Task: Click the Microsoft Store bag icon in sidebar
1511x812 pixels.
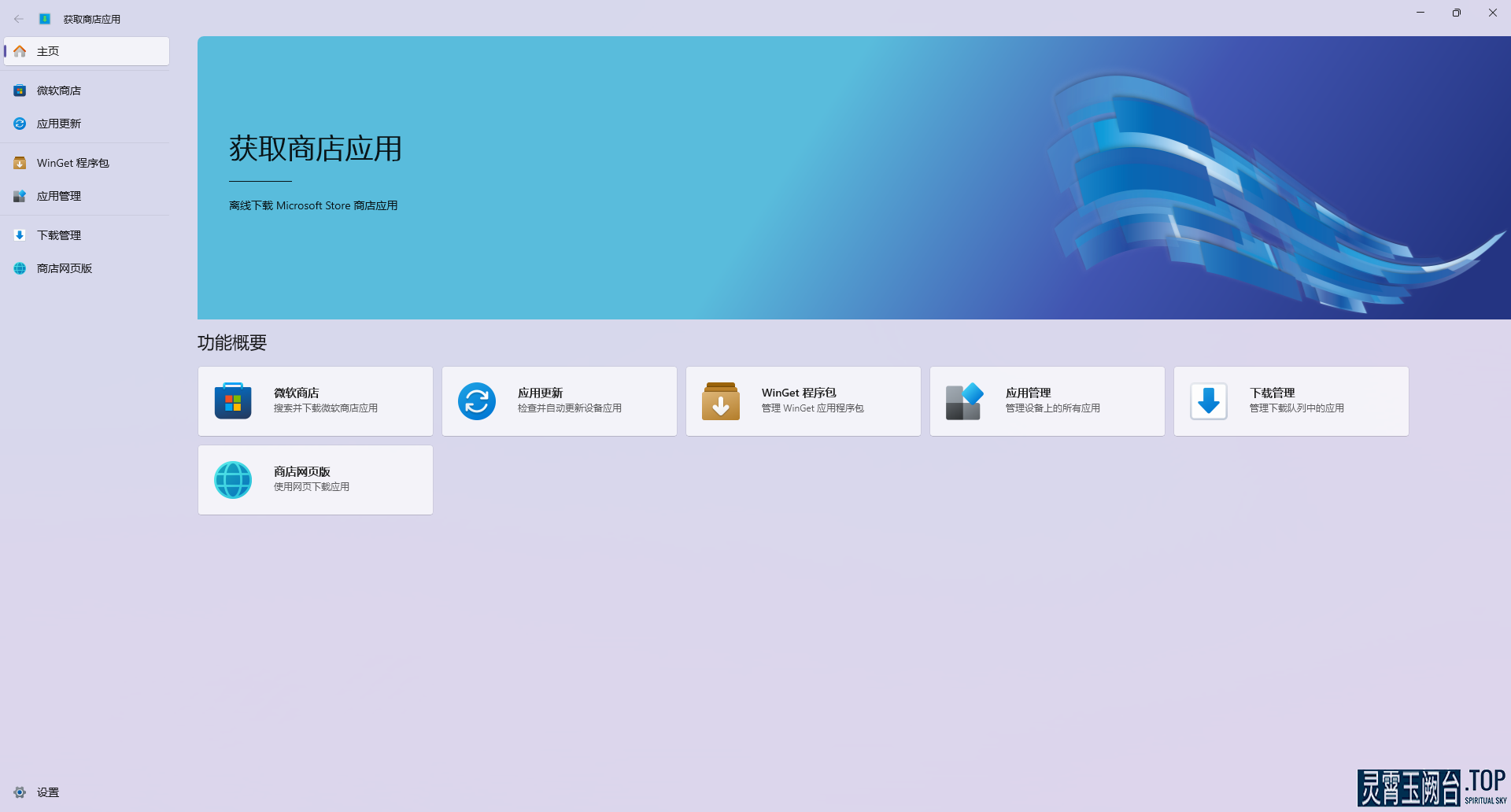Action: [20, 90]
